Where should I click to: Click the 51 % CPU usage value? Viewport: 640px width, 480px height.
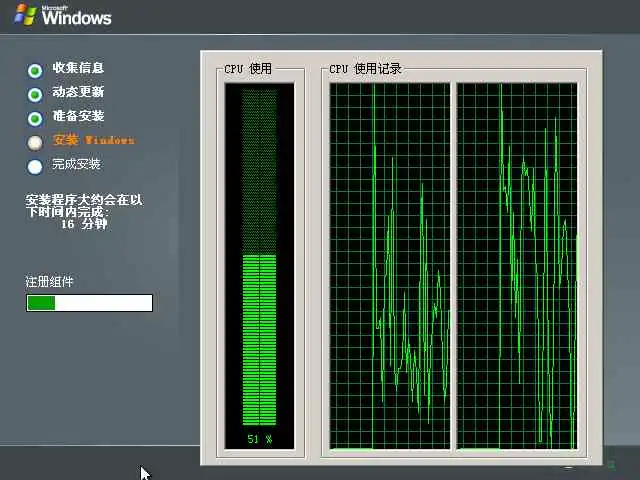pos(260,440)
